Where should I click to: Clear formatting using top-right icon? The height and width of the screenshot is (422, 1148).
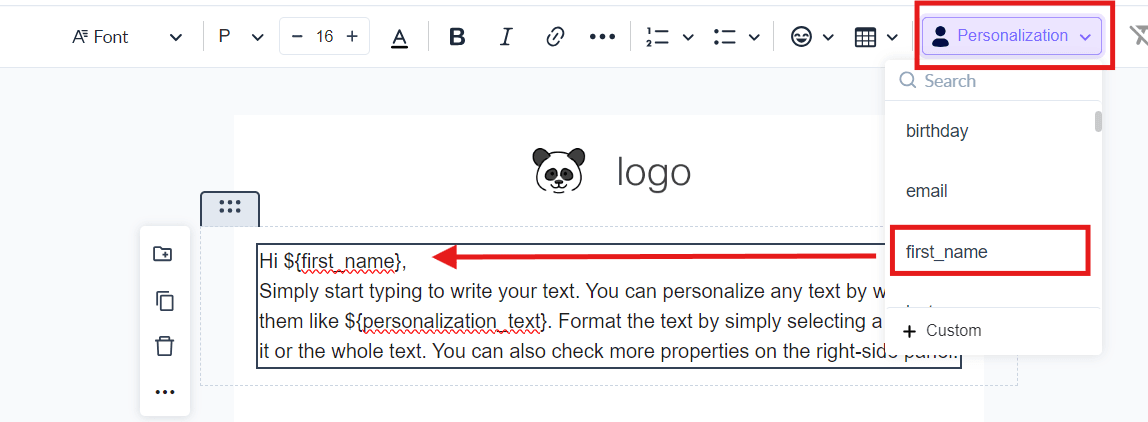tap(1138, 36)
